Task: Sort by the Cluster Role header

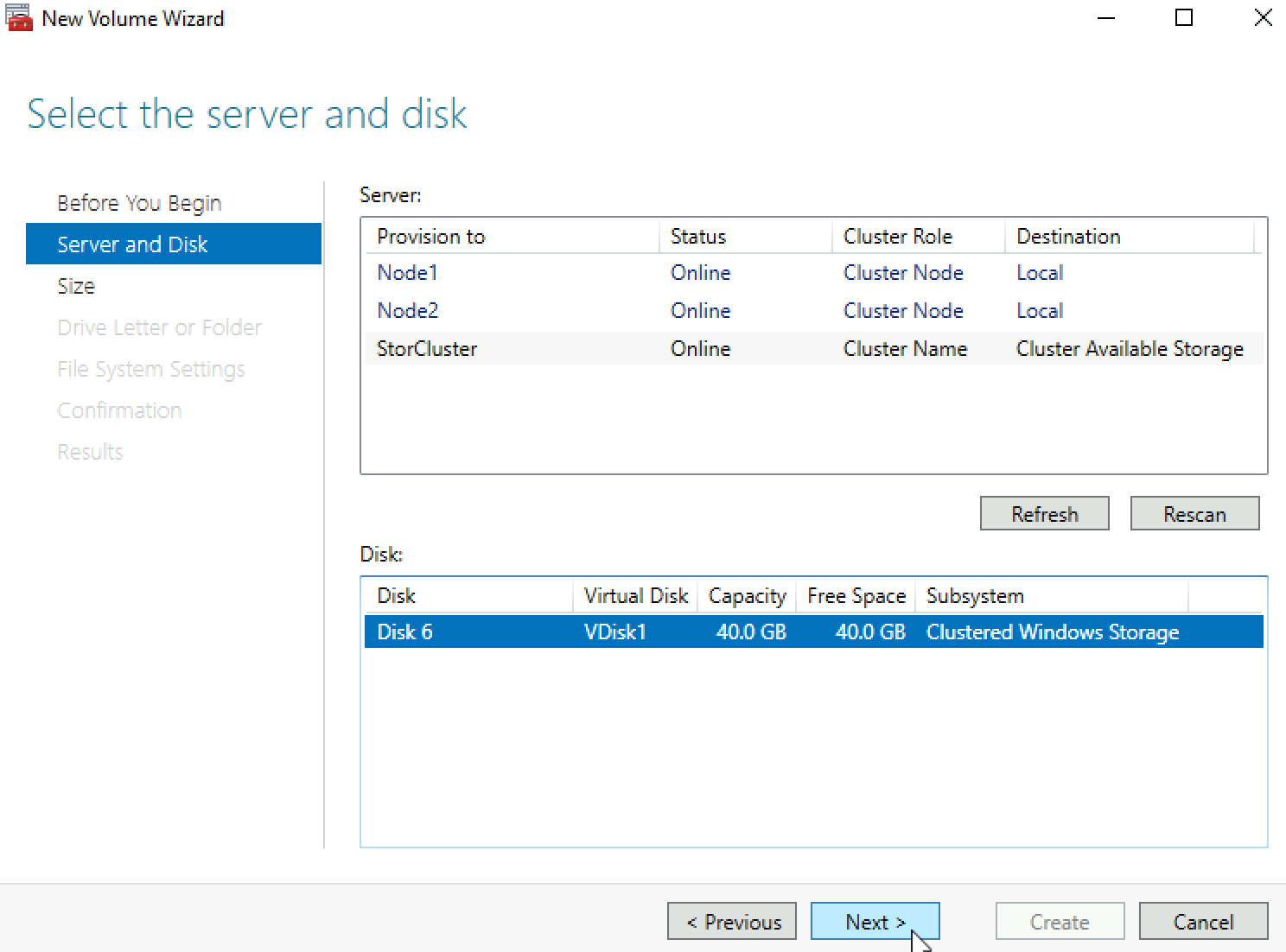Action: (x=919, y=237)
